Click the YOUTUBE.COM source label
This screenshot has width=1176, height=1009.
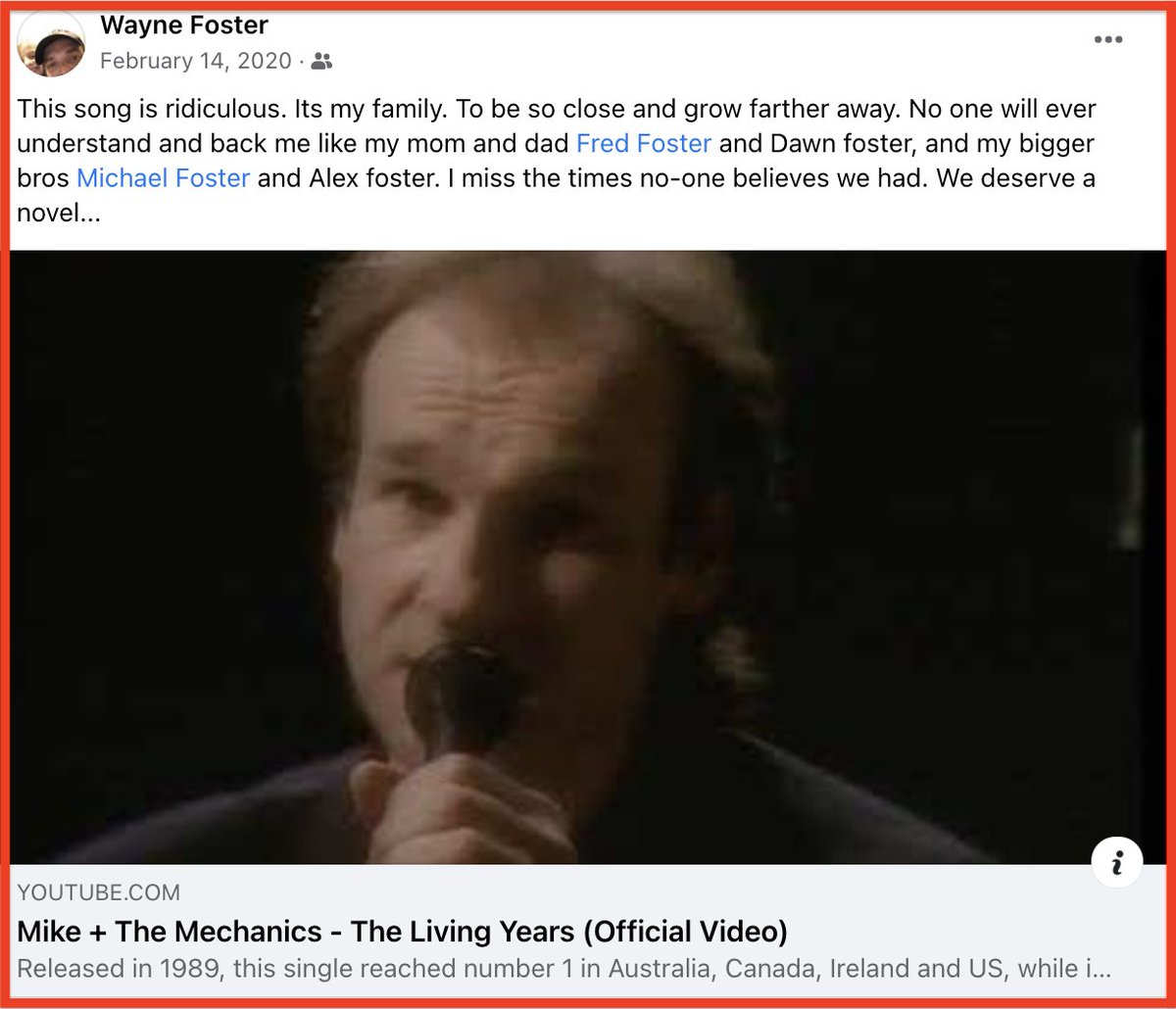click(99, 892)
